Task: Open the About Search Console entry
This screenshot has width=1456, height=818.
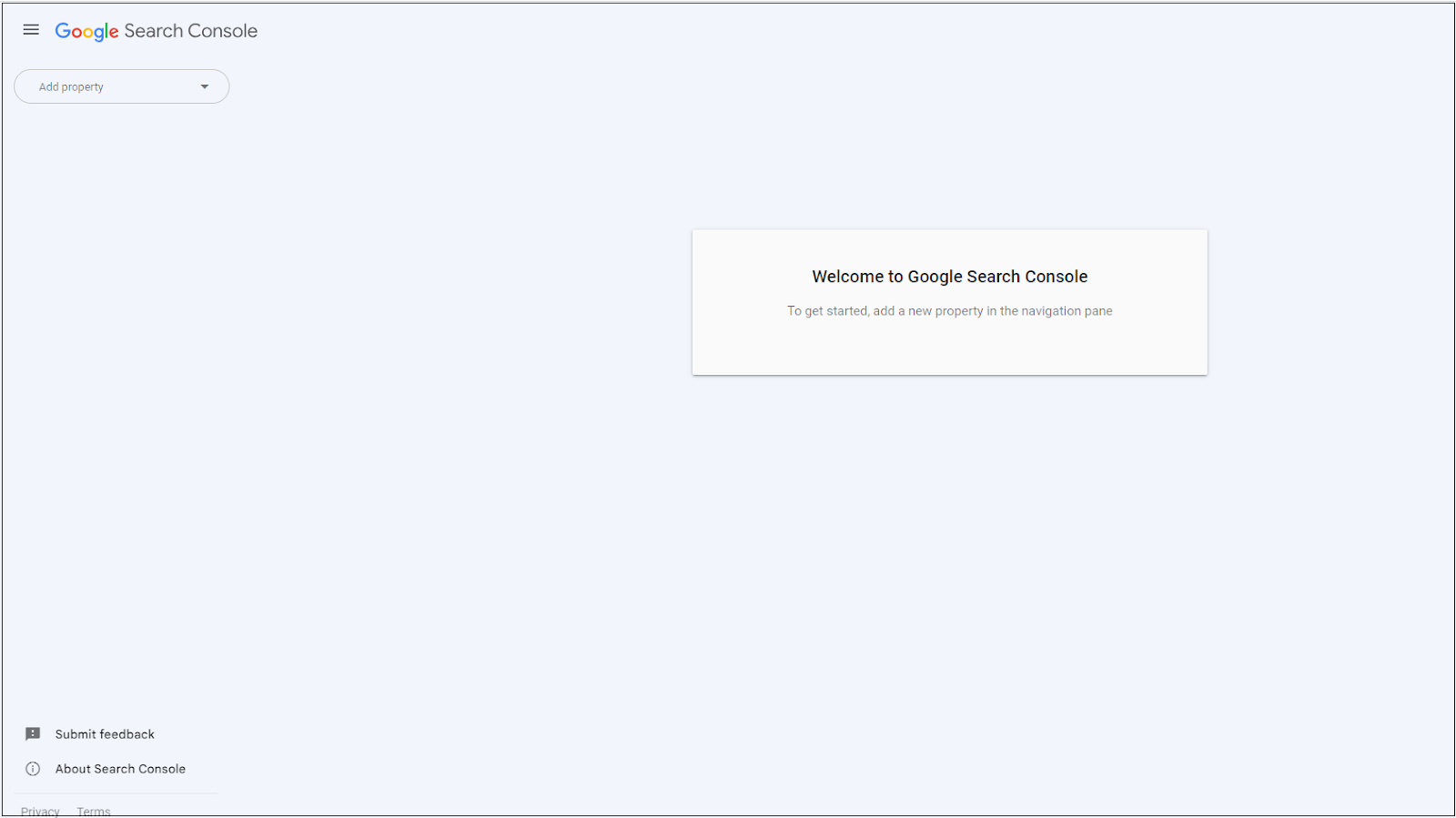Action: 120,769
